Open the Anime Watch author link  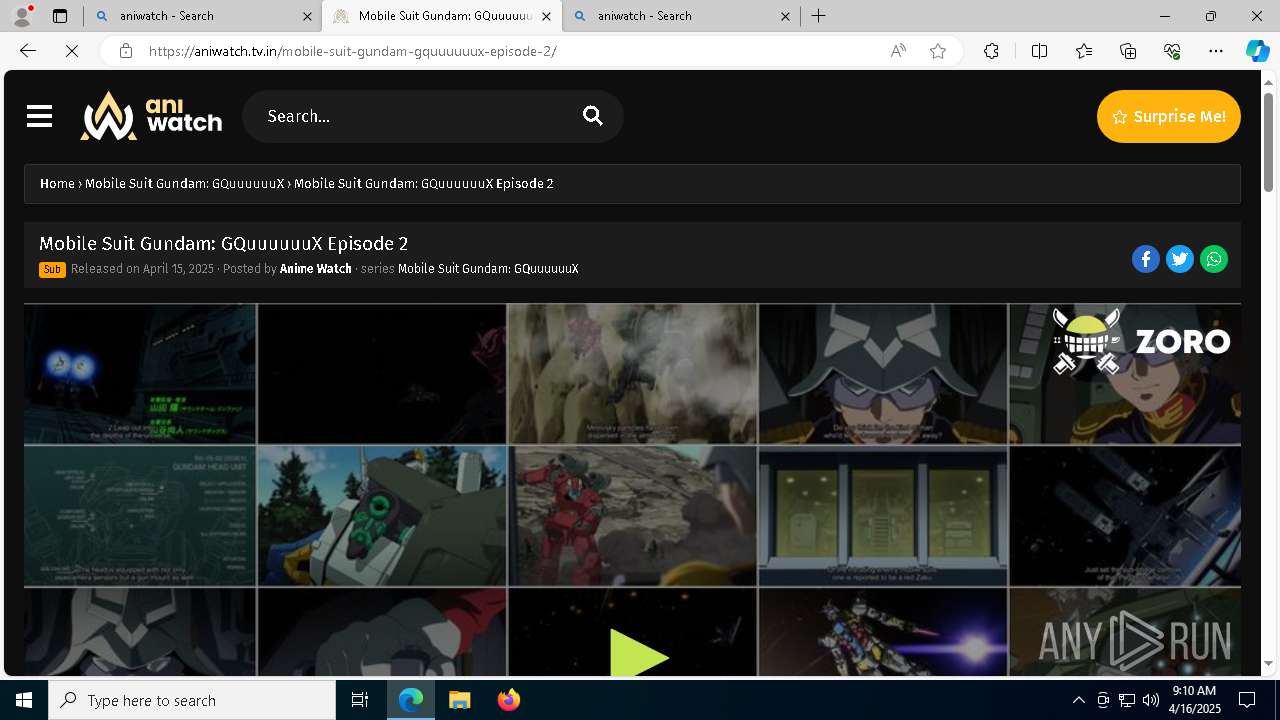316,269
